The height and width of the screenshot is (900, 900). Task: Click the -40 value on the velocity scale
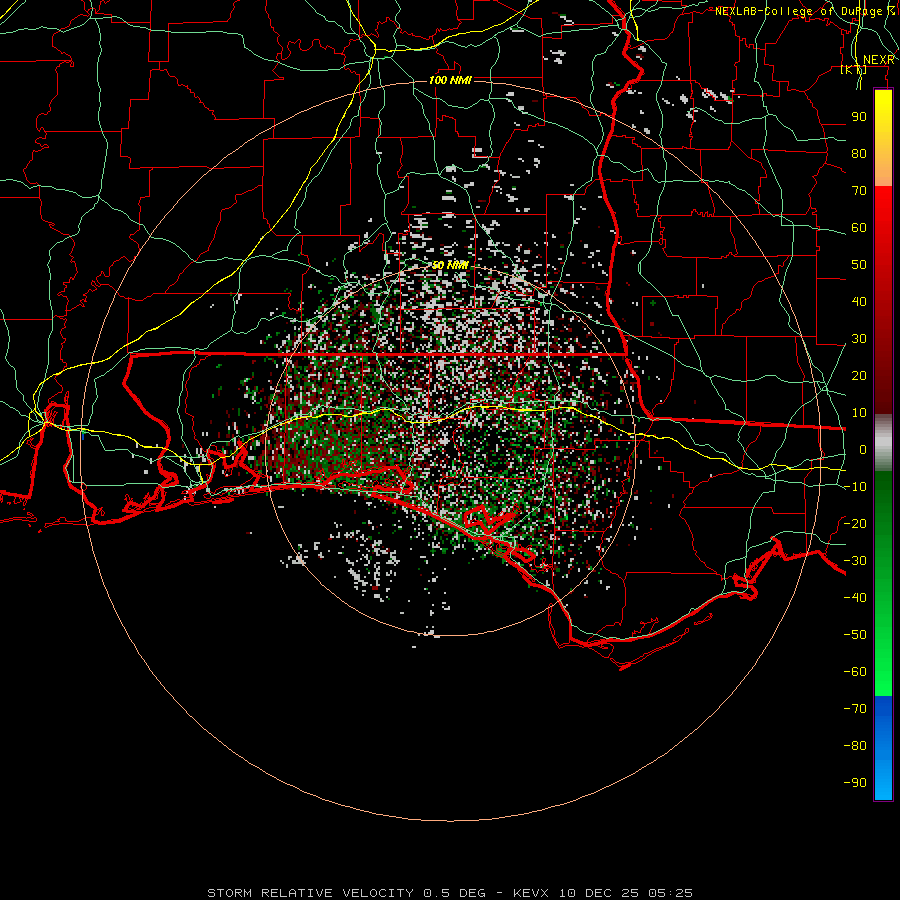point(855,598)
